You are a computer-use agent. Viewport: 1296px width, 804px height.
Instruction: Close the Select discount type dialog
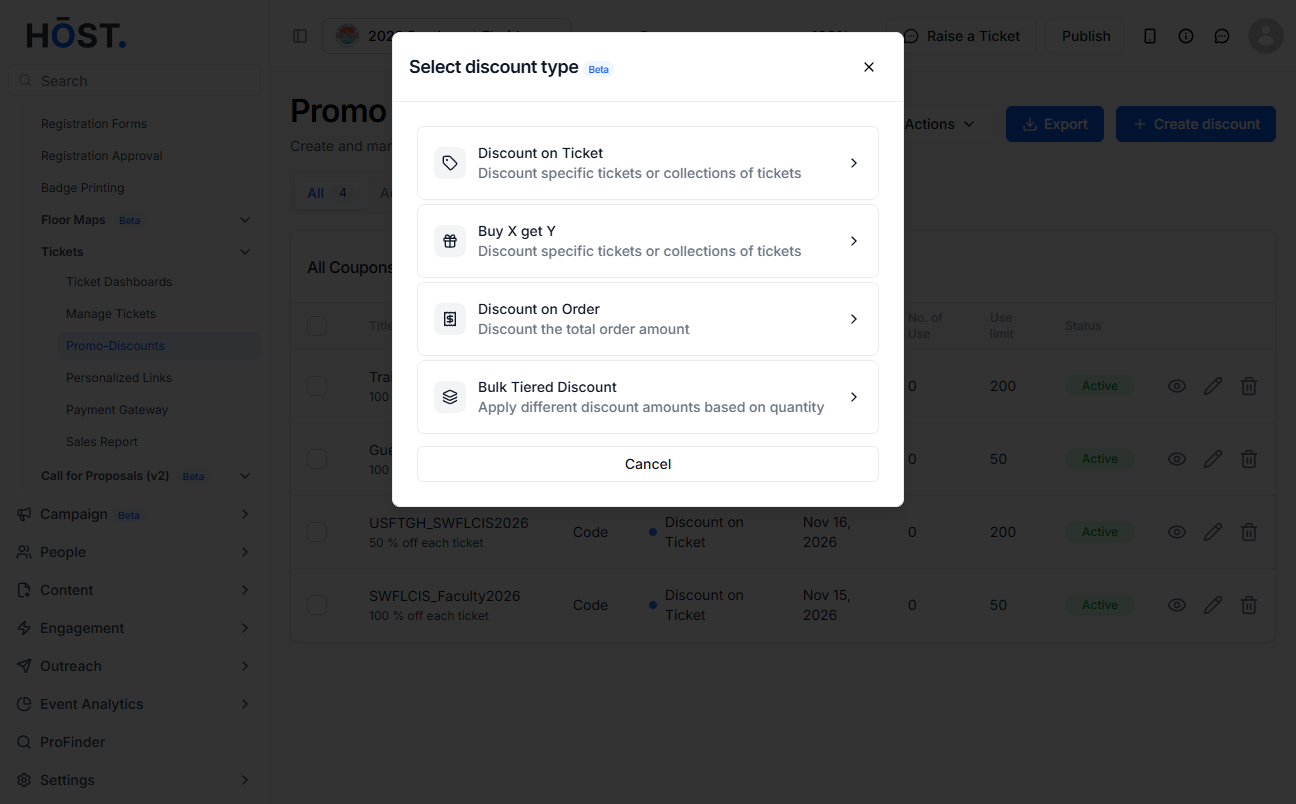(868, 67)
